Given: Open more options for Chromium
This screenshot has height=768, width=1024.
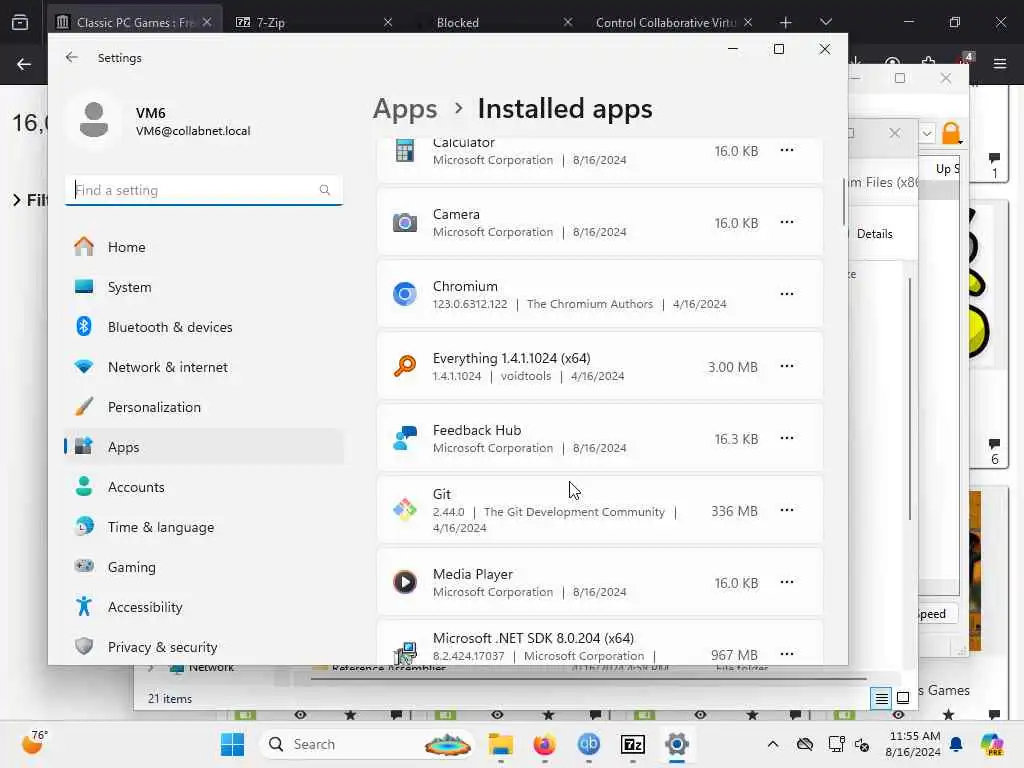Looking at the screenshot, I should point(787,294).
